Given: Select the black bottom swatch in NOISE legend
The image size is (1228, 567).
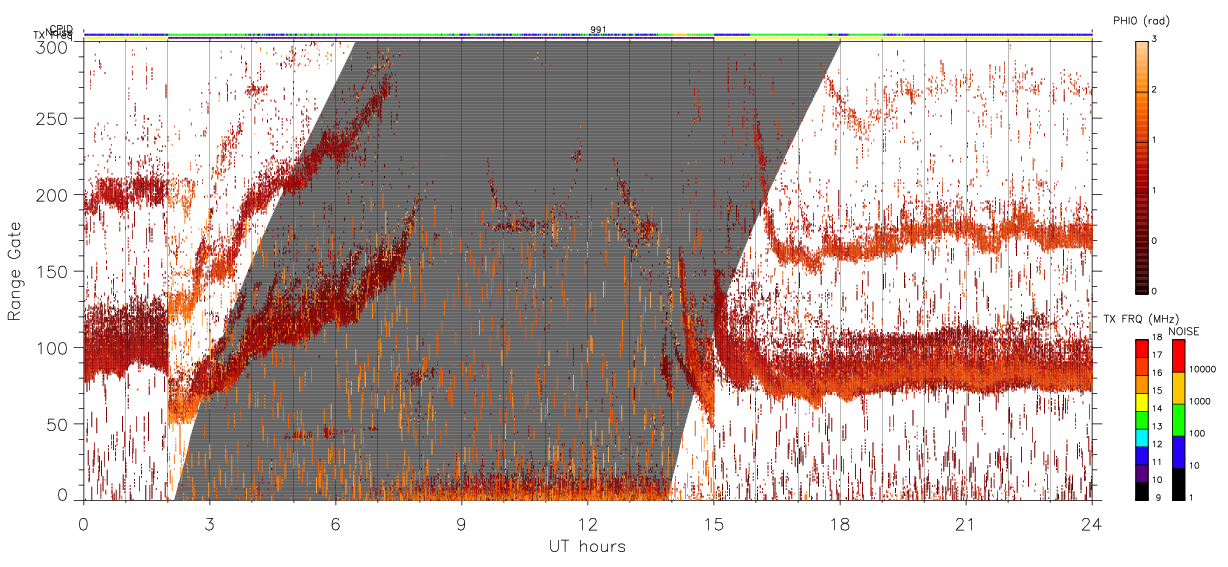Looking at the screenshot, I should point(1177,484).
